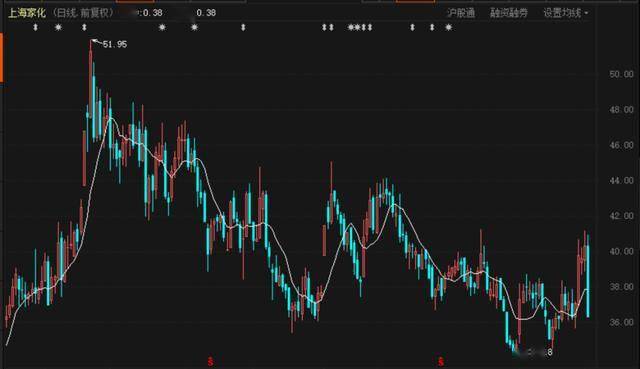The image size is (640, 369).
Task: Expand the 设置均线 dropdown
Action: [x=566, y=13]
